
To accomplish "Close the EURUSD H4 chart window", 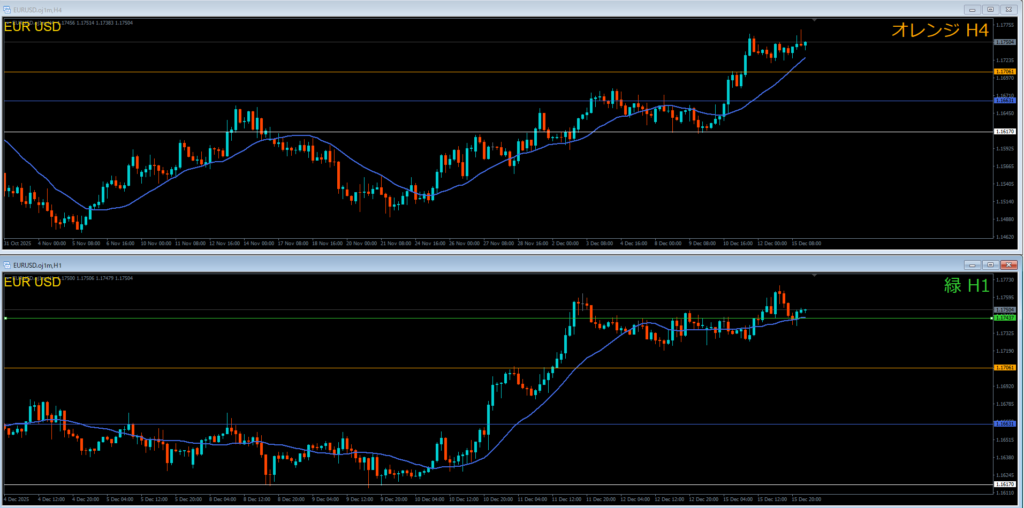I will coord(1009,9).
